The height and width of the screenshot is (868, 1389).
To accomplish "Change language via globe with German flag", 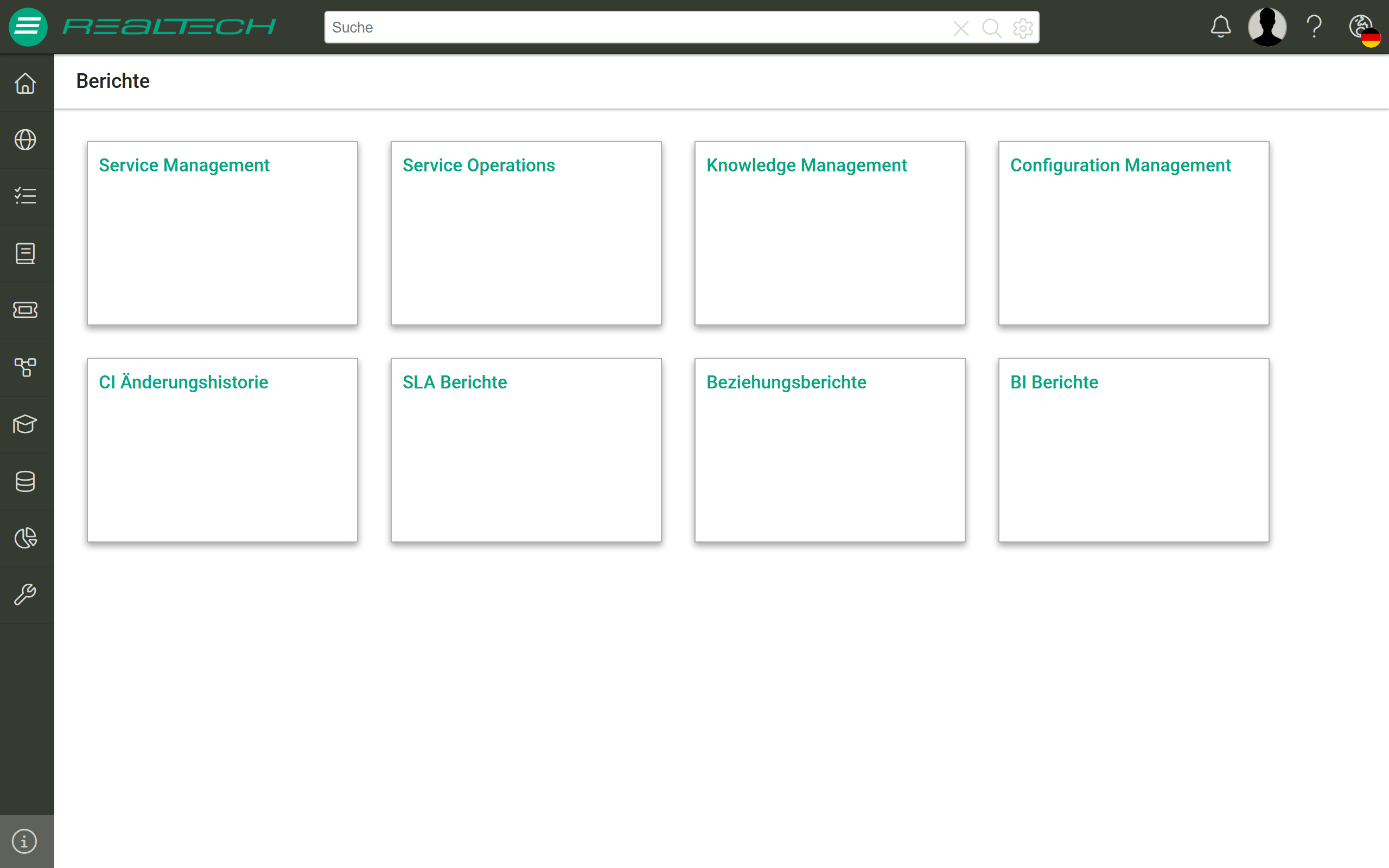I will click(1365, 30).
